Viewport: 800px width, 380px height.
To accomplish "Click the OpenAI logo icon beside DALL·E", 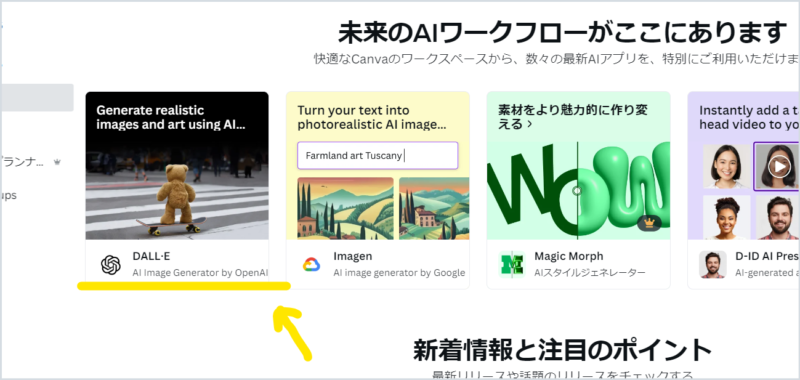I will coord(110,265).
